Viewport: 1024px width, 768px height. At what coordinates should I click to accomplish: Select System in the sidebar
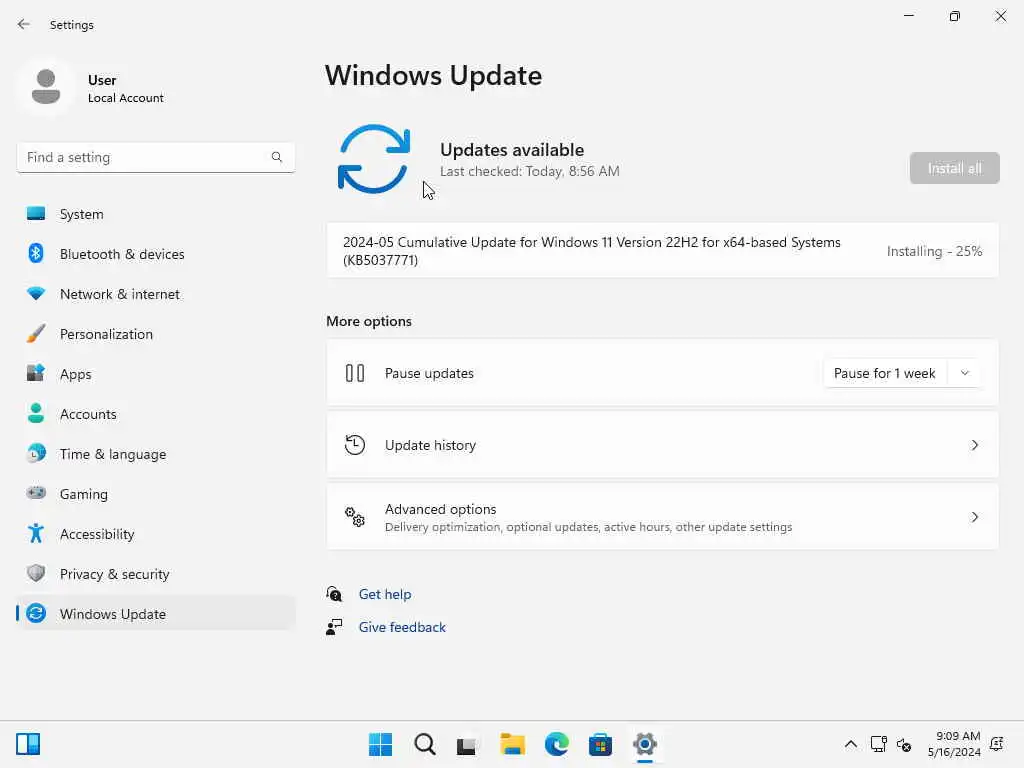pos(155,214)
